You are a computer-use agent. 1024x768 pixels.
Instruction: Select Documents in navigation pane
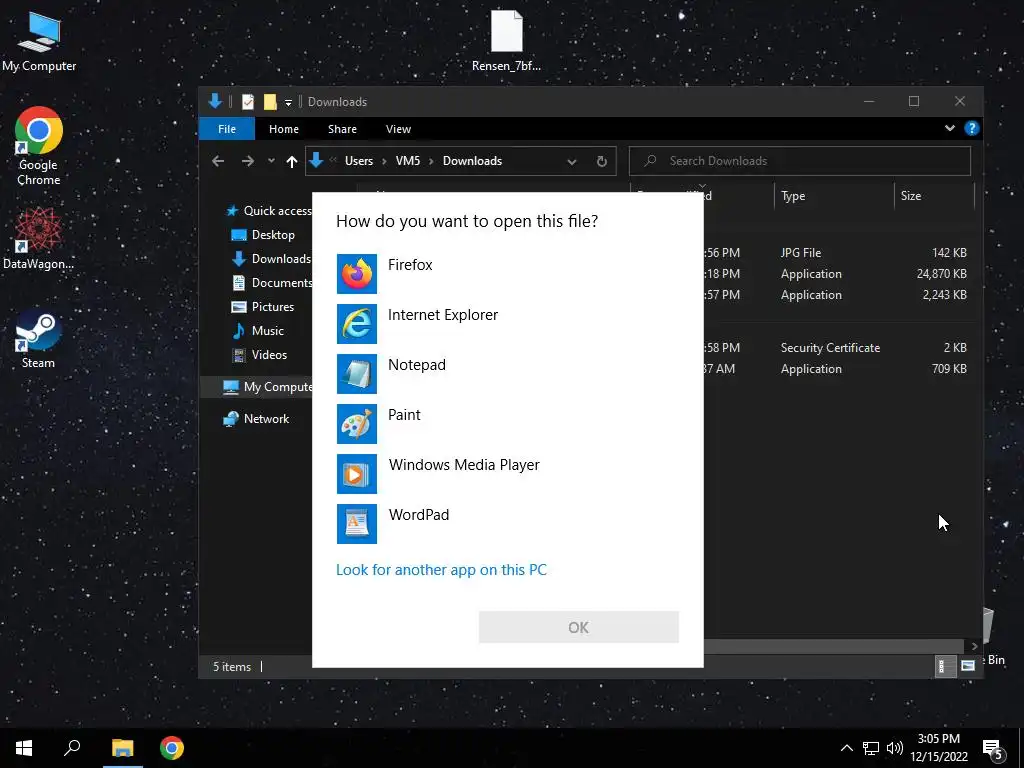(x=271, y=283)
